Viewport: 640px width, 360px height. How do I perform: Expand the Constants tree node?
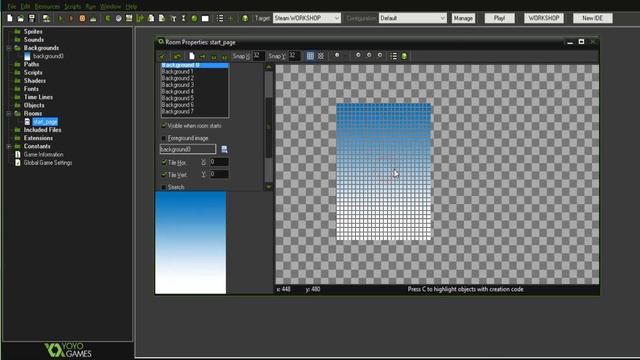9,146
